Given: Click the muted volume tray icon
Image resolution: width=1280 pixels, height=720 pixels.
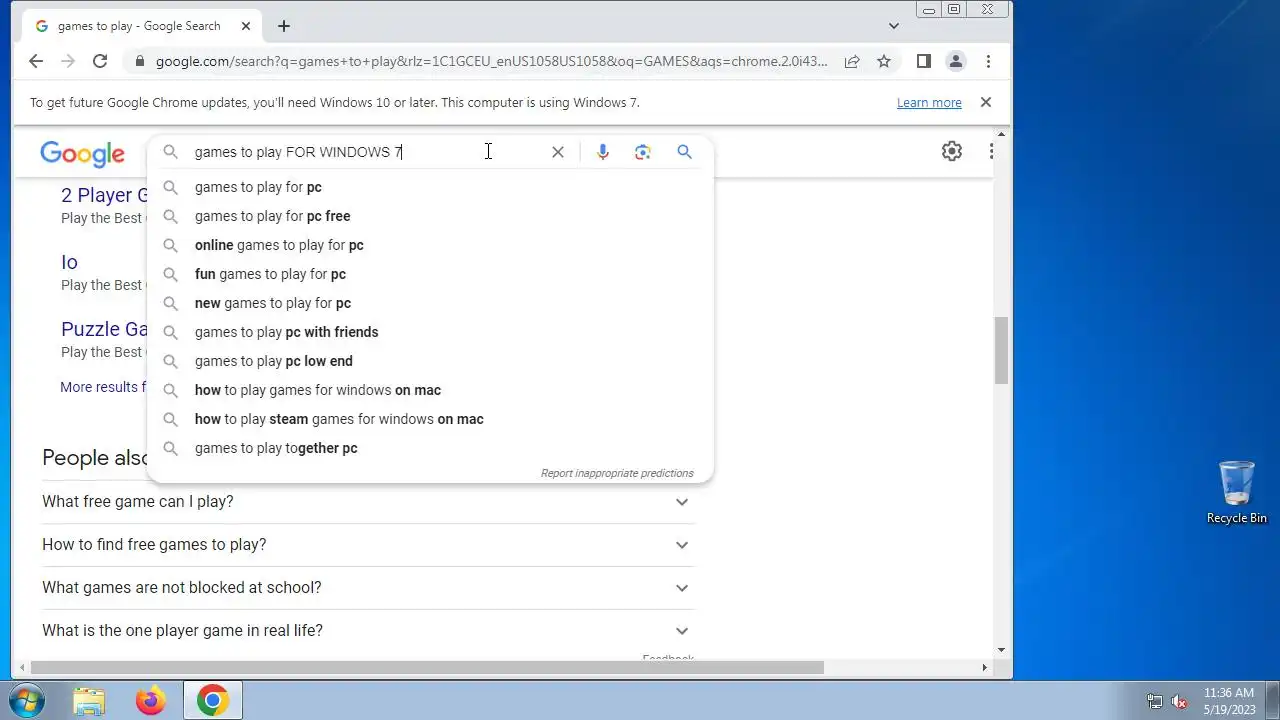Looking at the screenshot, I should point(1179,701).
